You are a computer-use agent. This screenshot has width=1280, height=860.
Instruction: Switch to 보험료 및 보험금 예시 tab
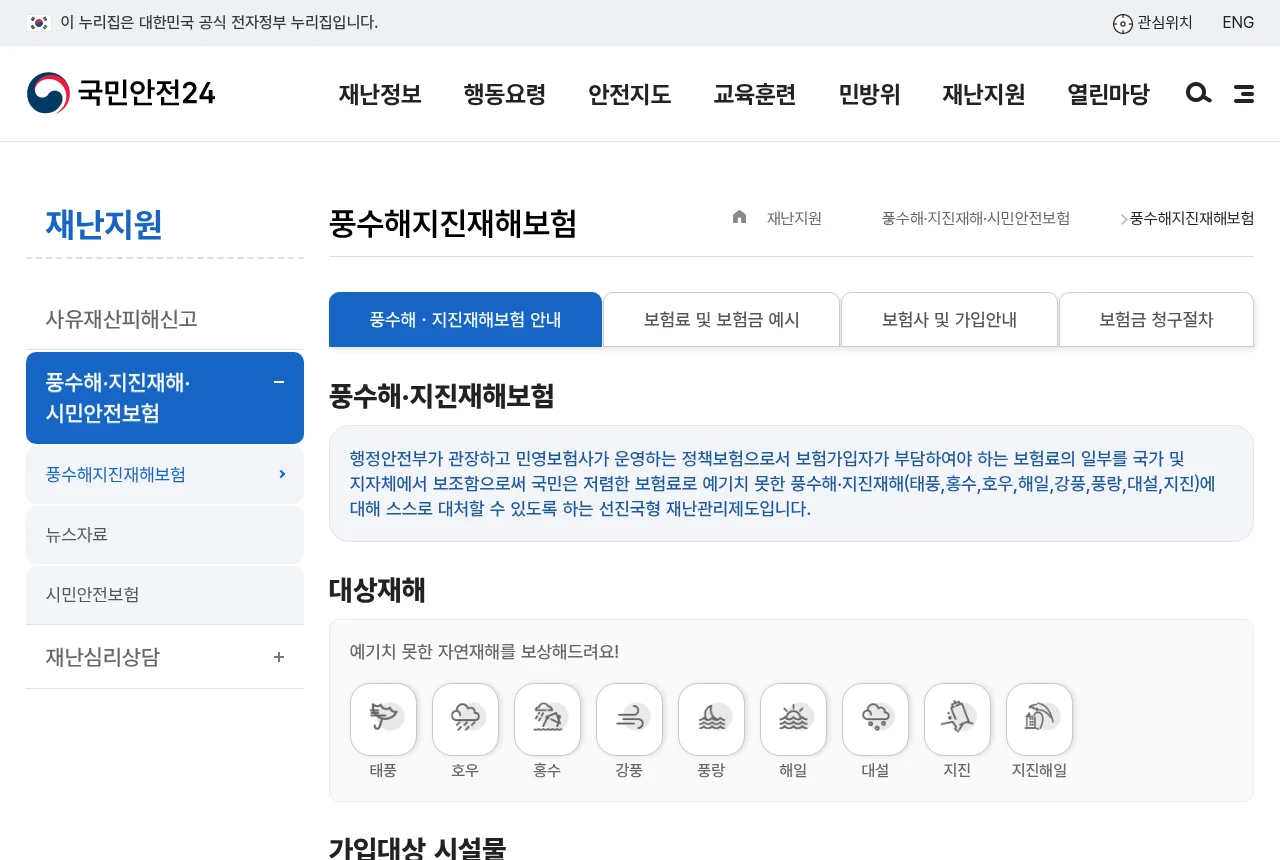pos(722,320)
